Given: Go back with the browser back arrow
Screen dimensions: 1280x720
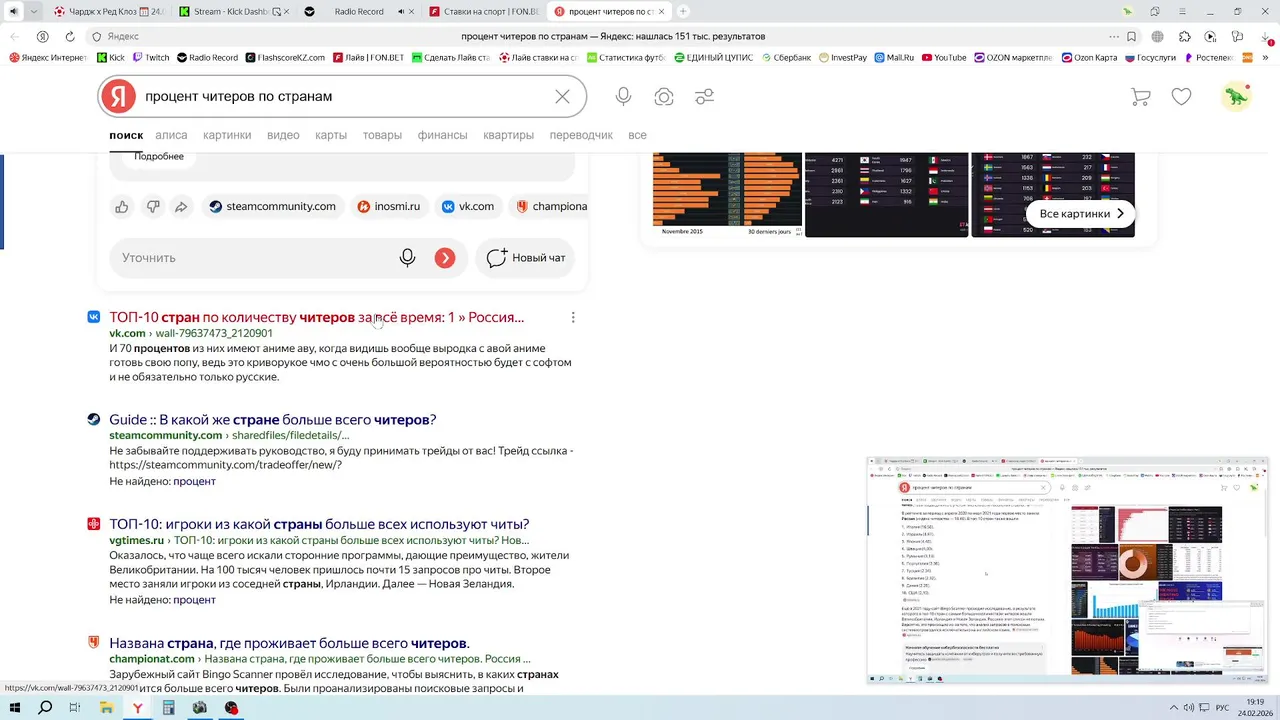Looking at the screenshot, I should tap(14, 36).
